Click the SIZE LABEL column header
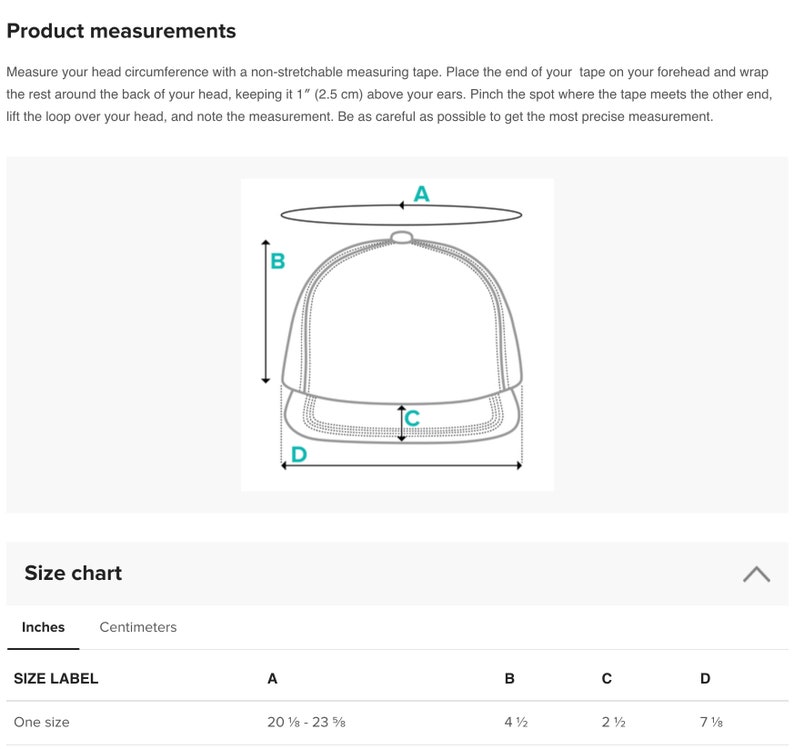Image resolution: width=794 pixels, height=749 pixels. pyautogui.click(x=56, y=679)
